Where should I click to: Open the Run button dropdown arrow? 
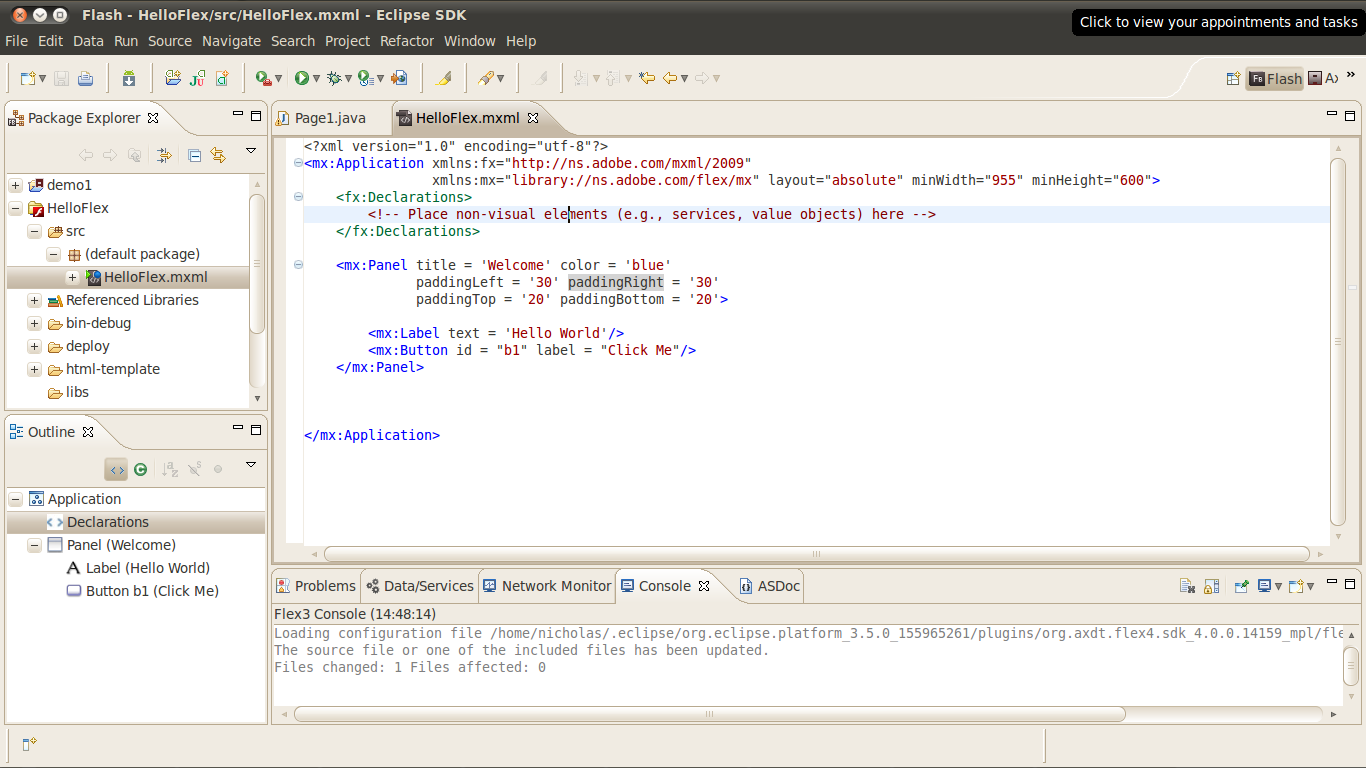click(316, 79)
